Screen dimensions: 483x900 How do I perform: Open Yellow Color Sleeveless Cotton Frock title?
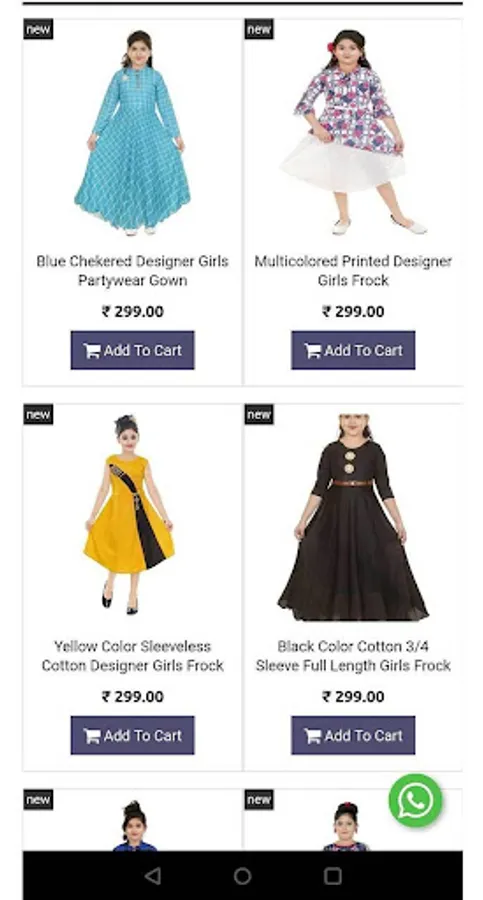click(x=133, y=656)
